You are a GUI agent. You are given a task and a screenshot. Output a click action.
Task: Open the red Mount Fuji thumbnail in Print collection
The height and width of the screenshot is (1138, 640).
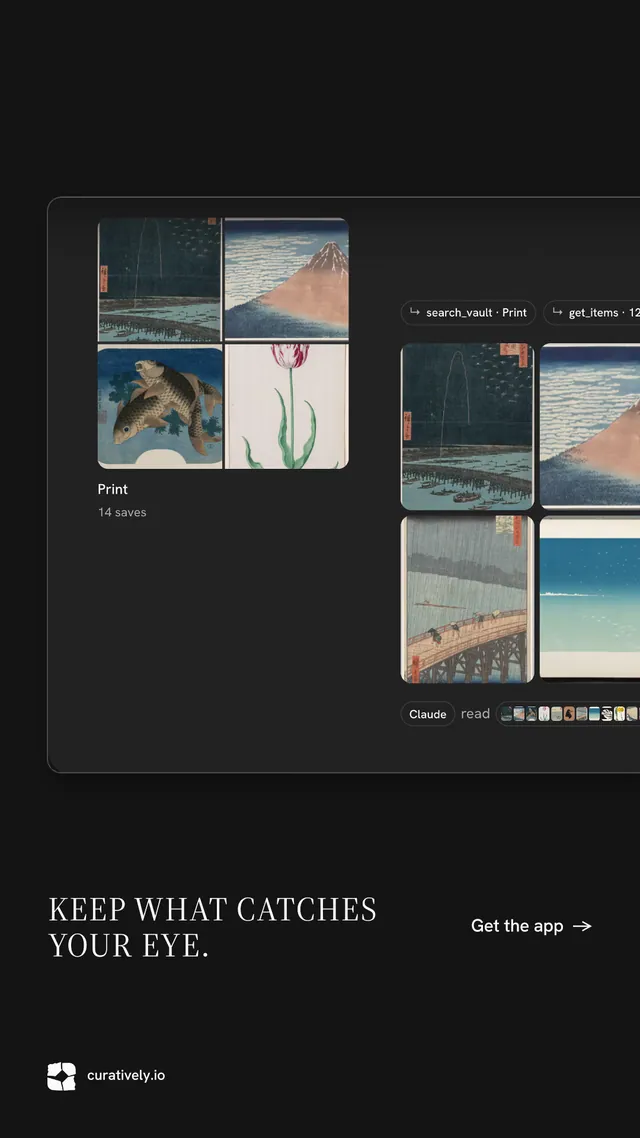pos(287,279)
